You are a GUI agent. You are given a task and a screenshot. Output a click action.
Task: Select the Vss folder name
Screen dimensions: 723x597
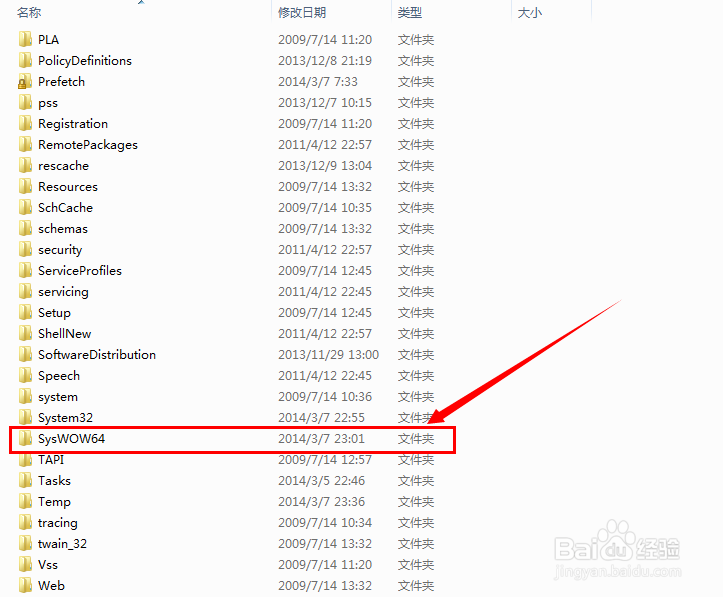tap(48, 565)
